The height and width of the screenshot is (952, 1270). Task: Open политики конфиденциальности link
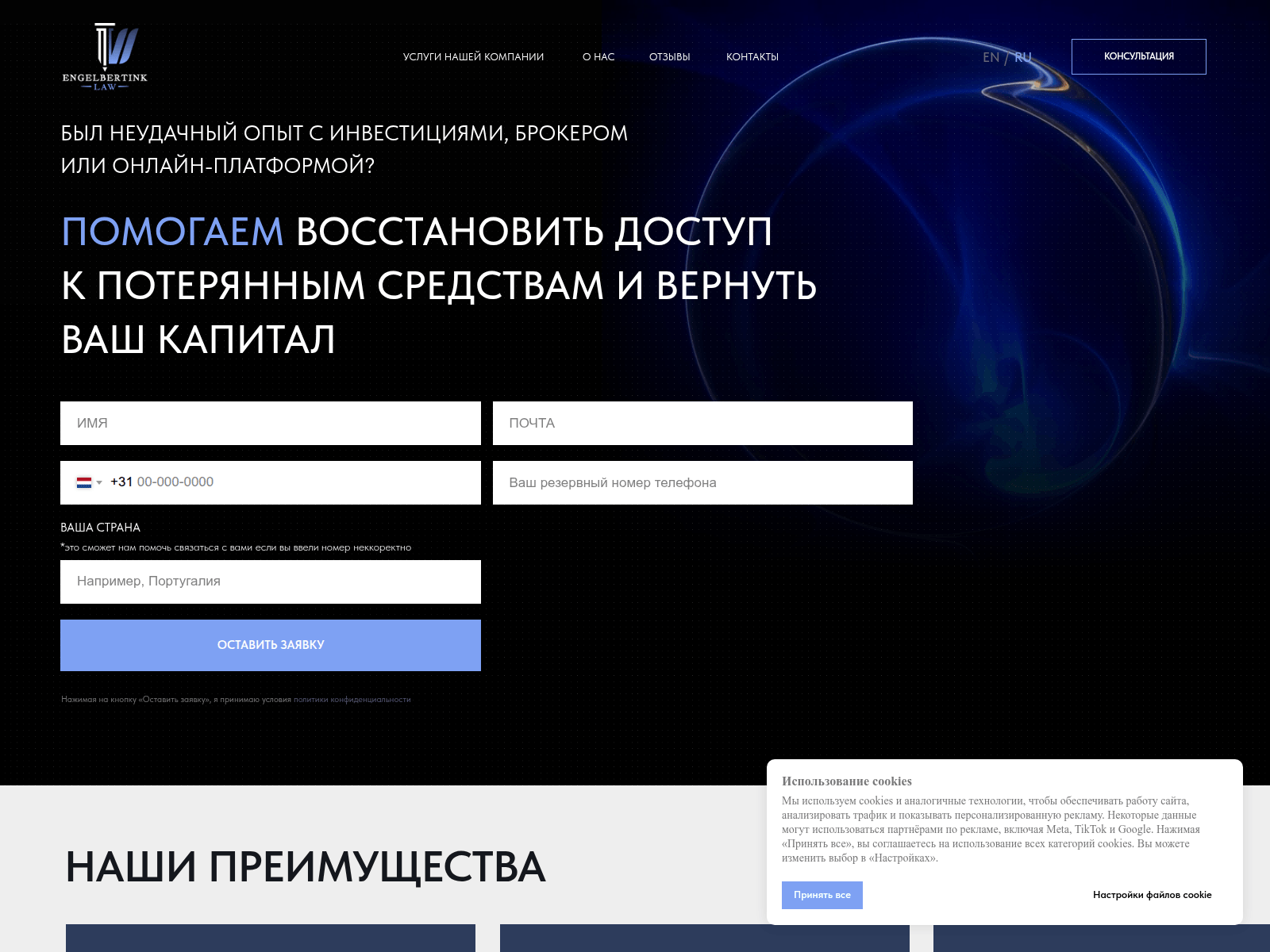coord(352,700)
